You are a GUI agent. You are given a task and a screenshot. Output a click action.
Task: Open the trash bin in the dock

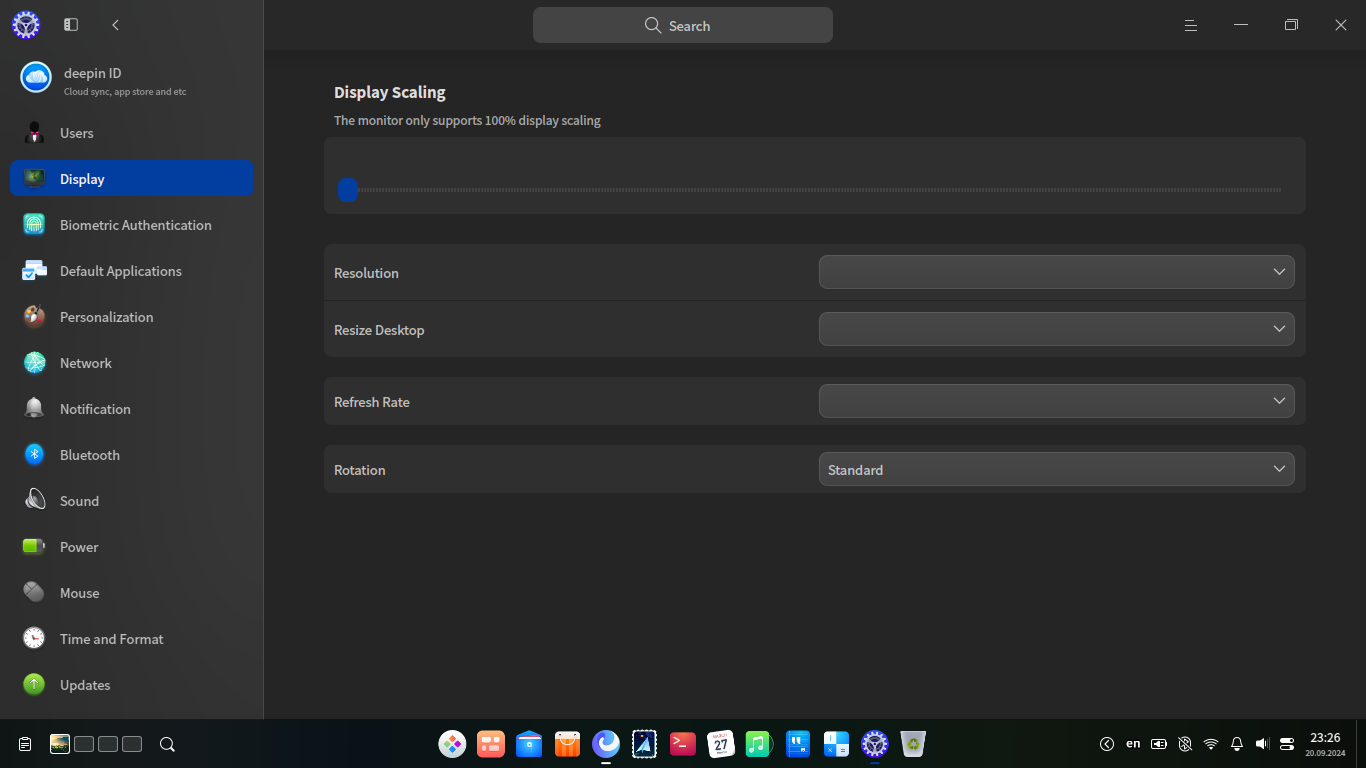point(913,743)
